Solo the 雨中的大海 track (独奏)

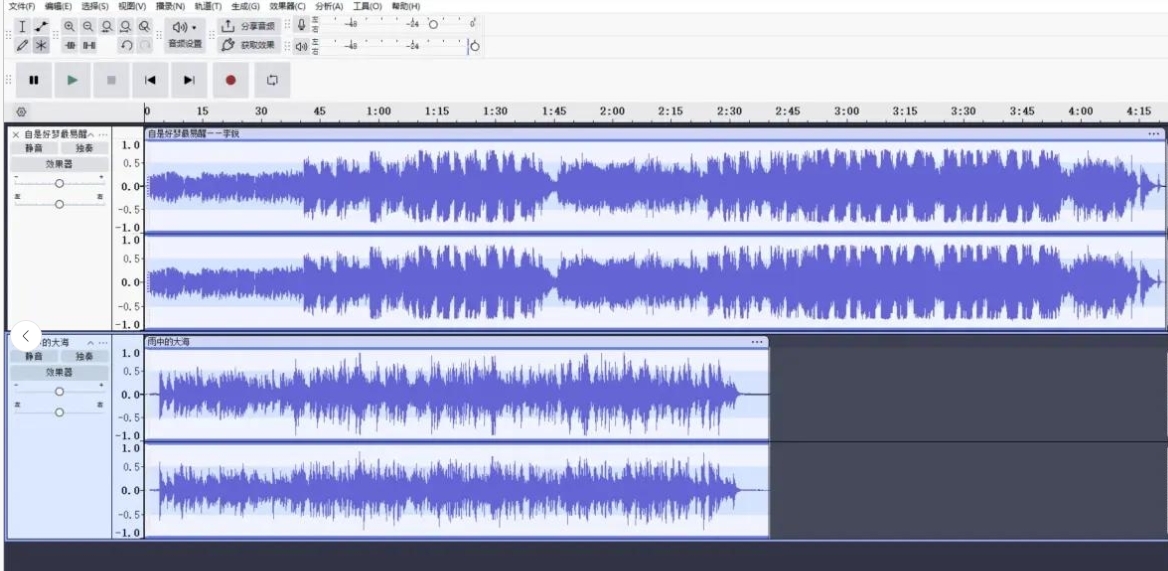pos(84,357)
